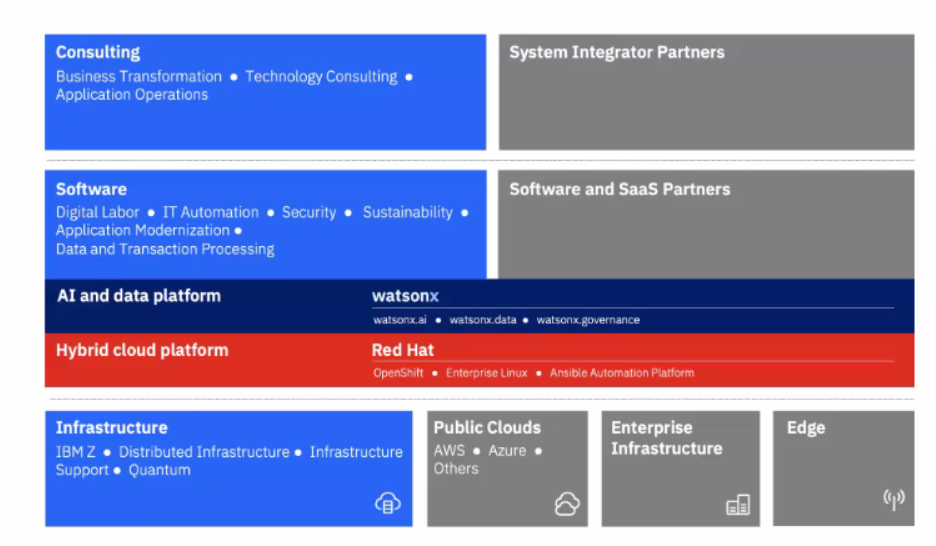Click the building icon in Enterprise Infrastructure

tap(737, 506)
